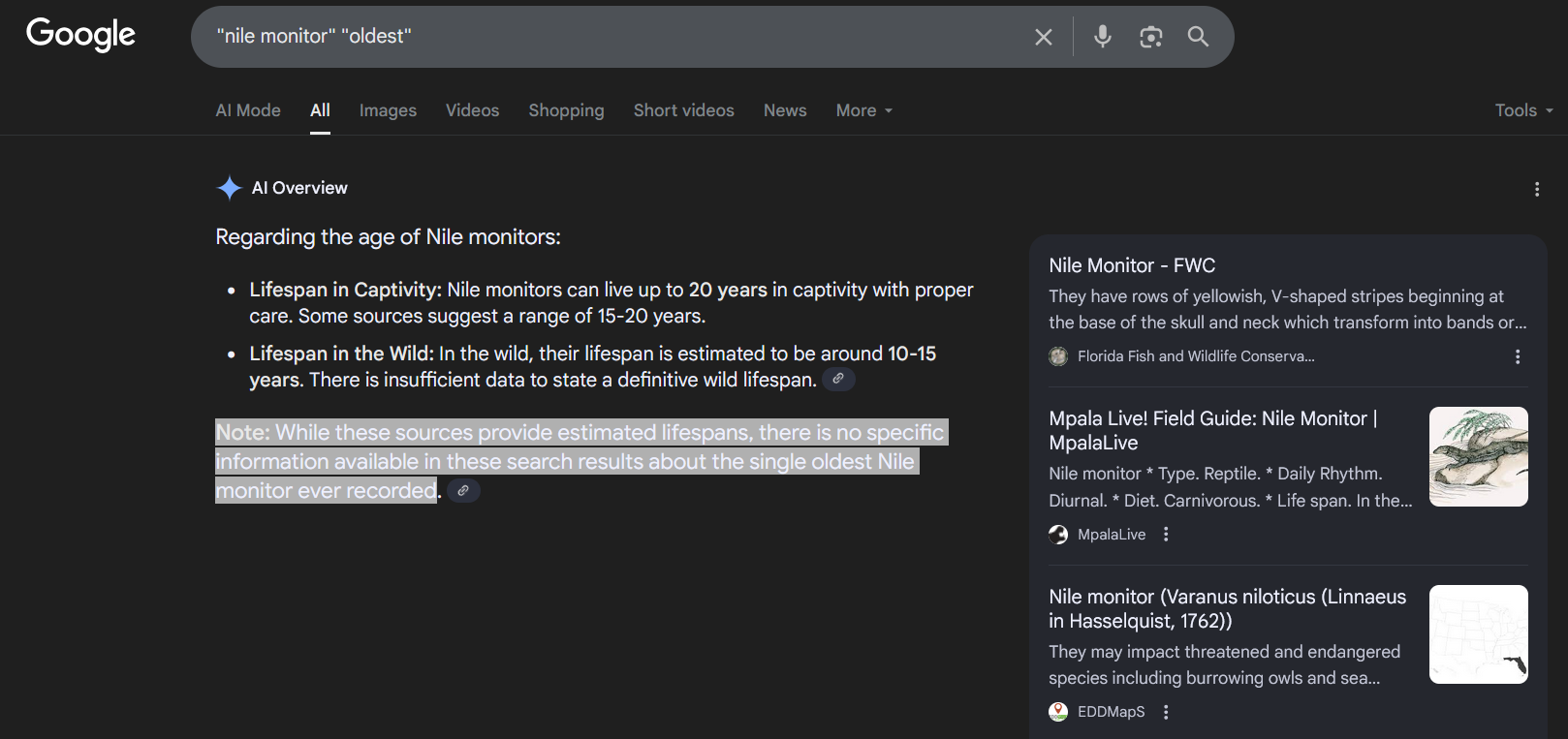Click the EDDMapS source favicon
1568x739 pixels.
1058,712
